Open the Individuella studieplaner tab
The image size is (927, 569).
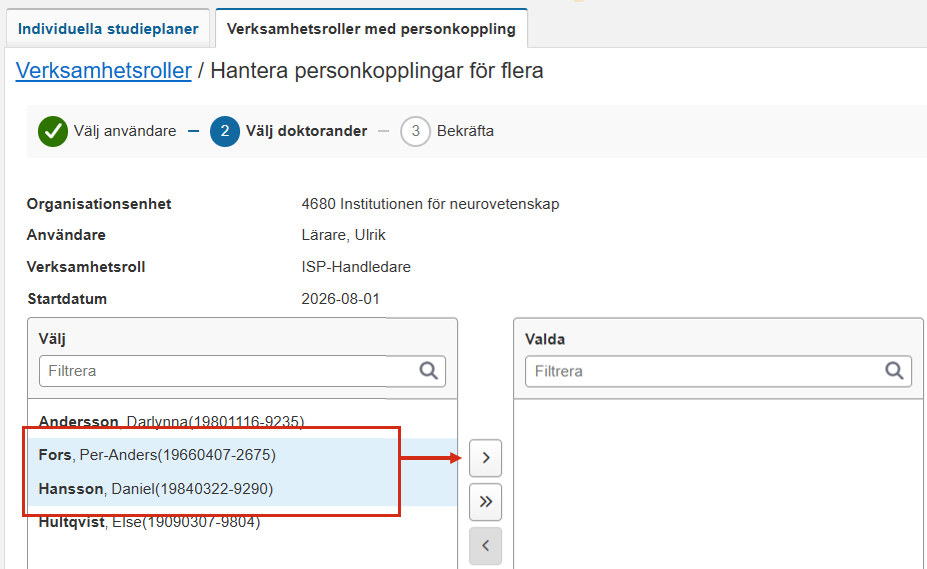coord(108,28)
